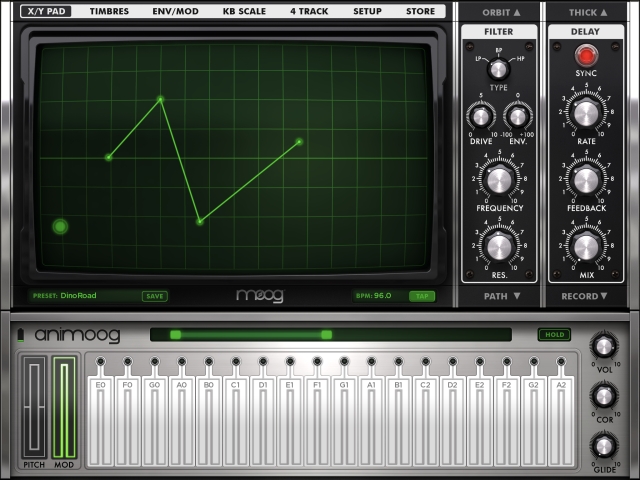This screenshot has width=640, height=480.
Task: Toggle the red delay Sync button
Action: click(586, 54)
